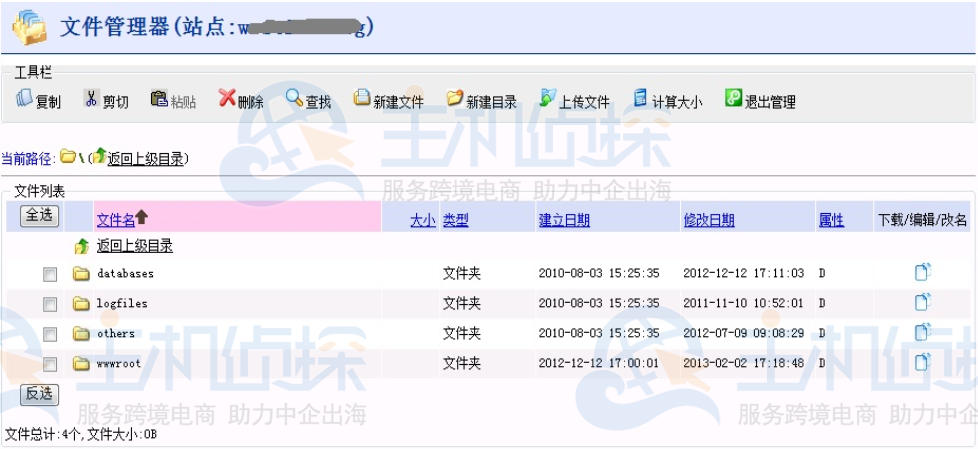Viewport: 978px width, 449px height.
Task: Check the others folder checkbox
Action: click(x=50, y=334)
